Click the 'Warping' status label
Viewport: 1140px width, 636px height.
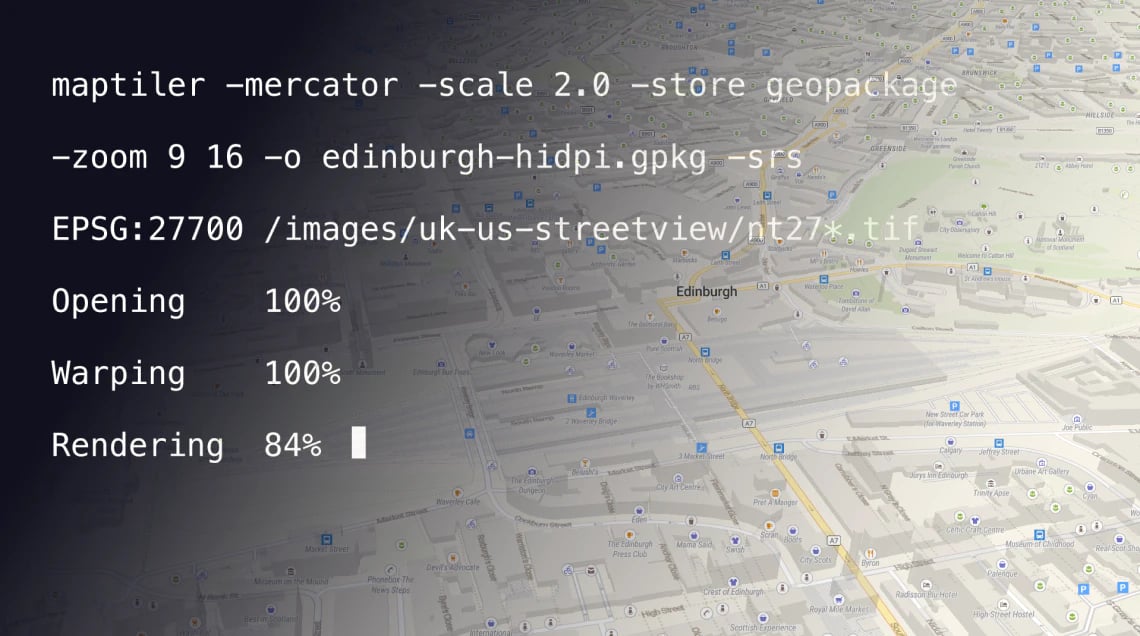point(118,374)
